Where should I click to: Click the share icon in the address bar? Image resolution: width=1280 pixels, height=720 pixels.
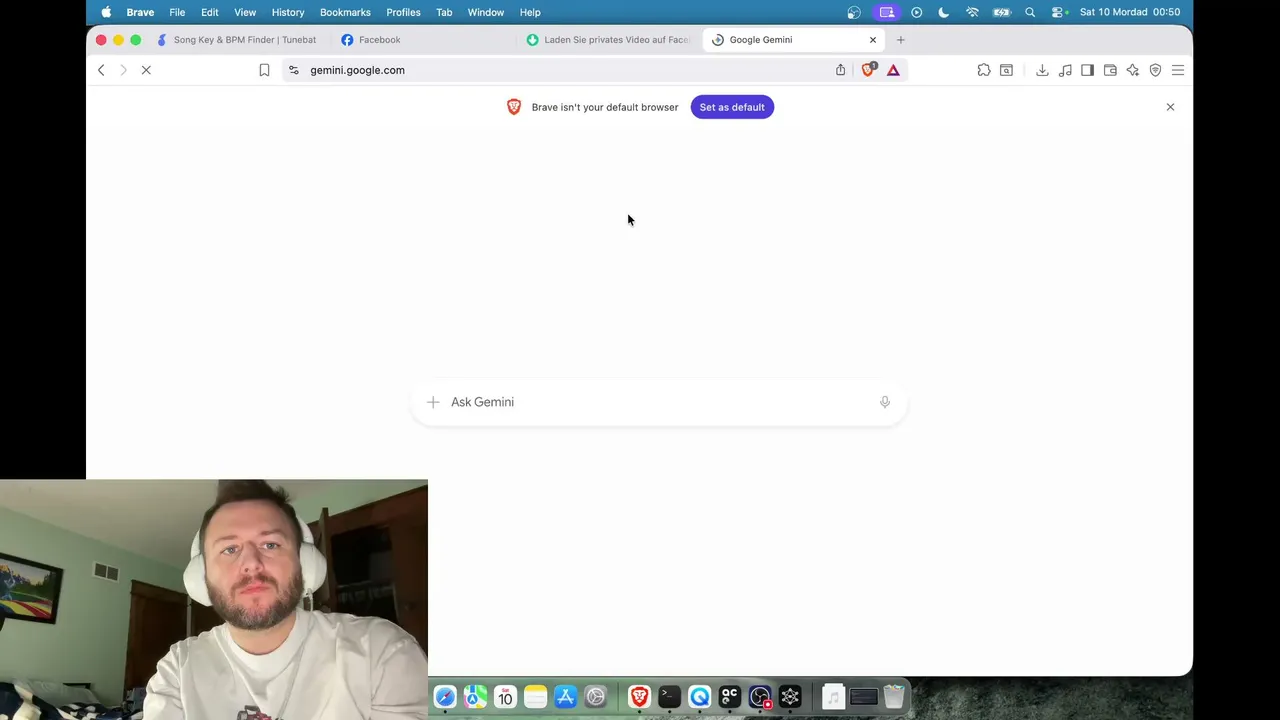840,70
